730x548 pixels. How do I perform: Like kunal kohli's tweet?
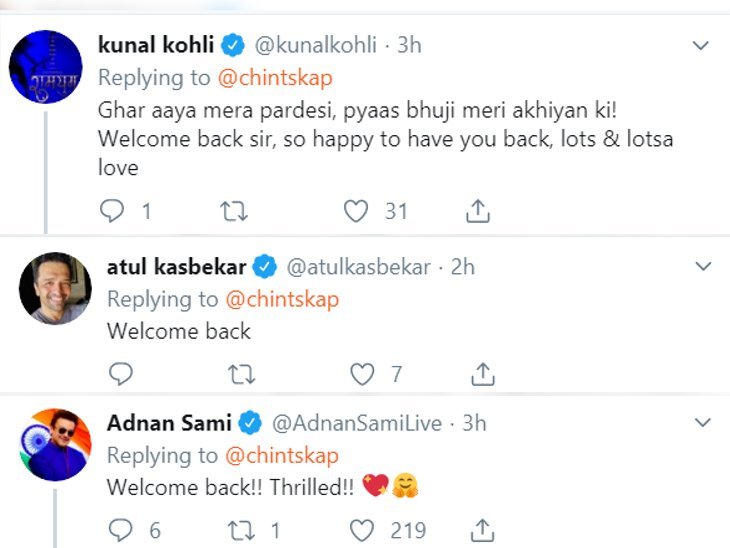356,210
